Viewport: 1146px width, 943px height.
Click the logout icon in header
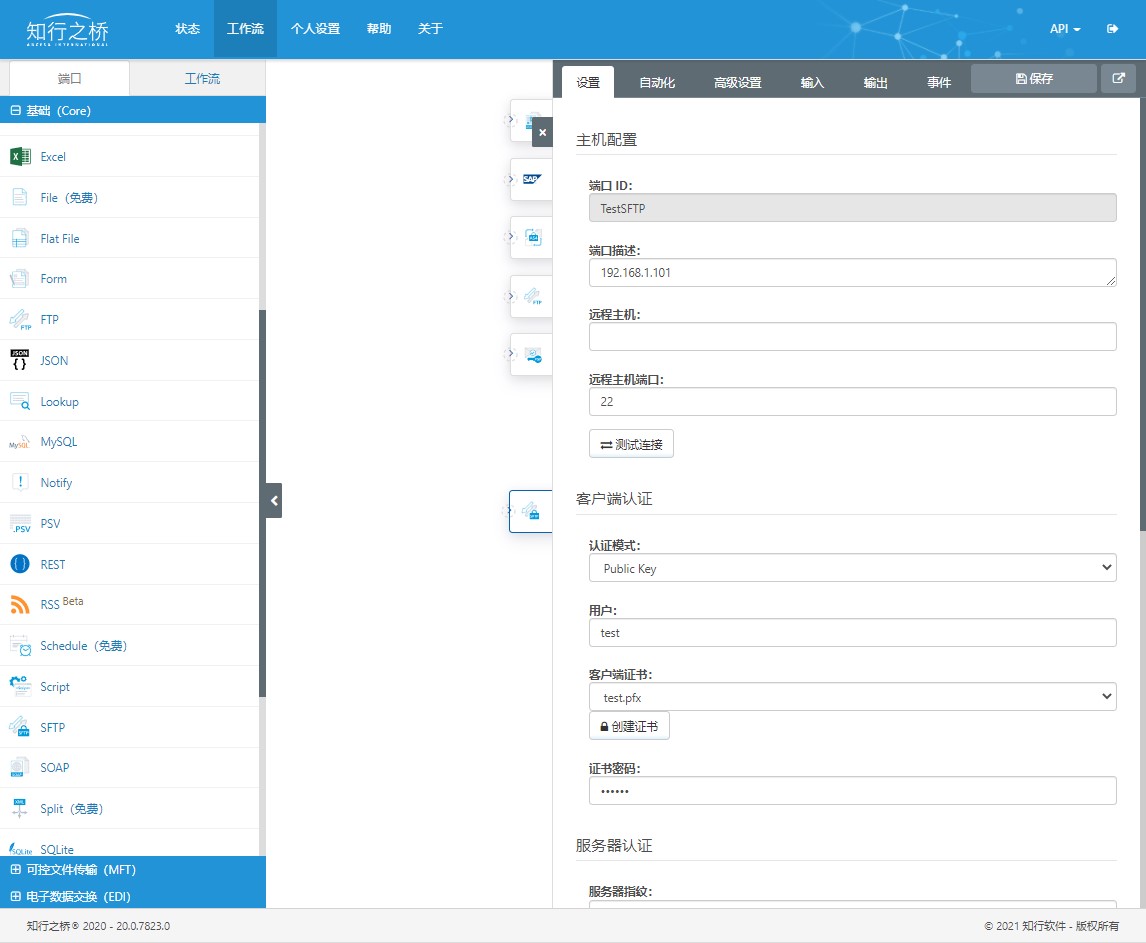click(x=1112, y=29)
